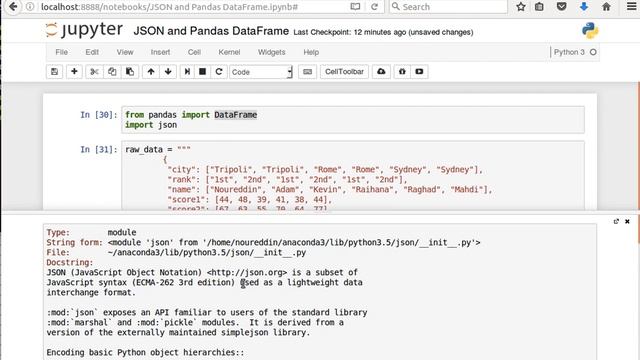Viewport: 640px width, 360px height.
Task: Click the gift icon in the toolbar
Action: click(x=402, y=72)
